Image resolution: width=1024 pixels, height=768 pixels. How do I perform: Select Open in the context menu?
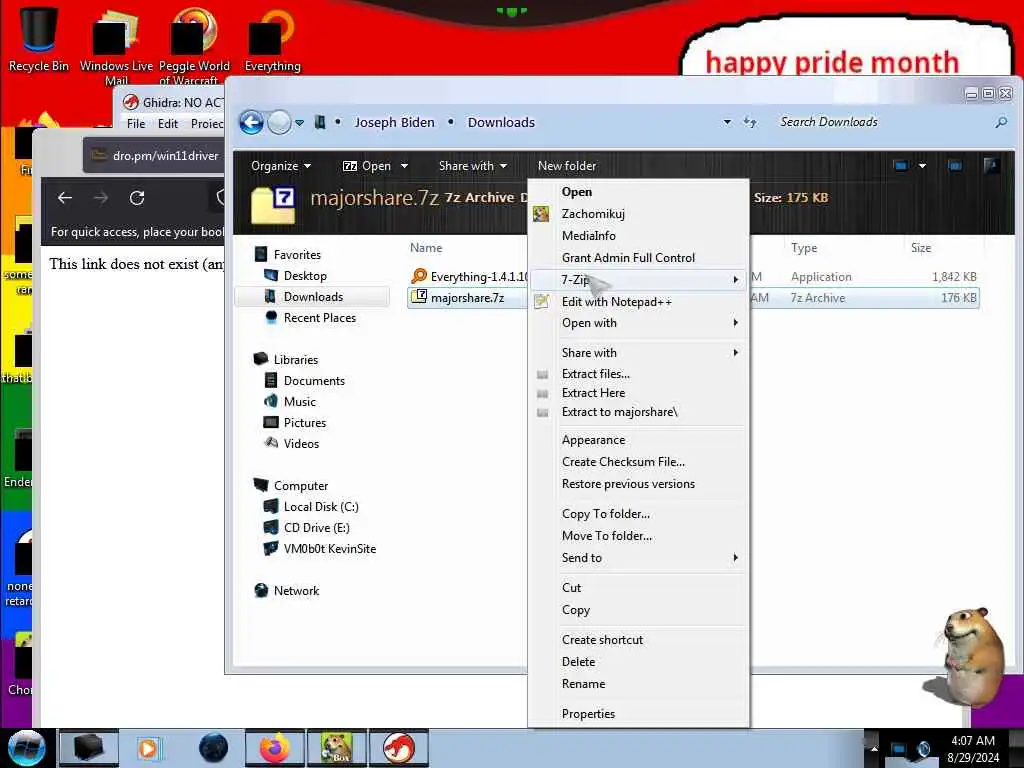639,192
